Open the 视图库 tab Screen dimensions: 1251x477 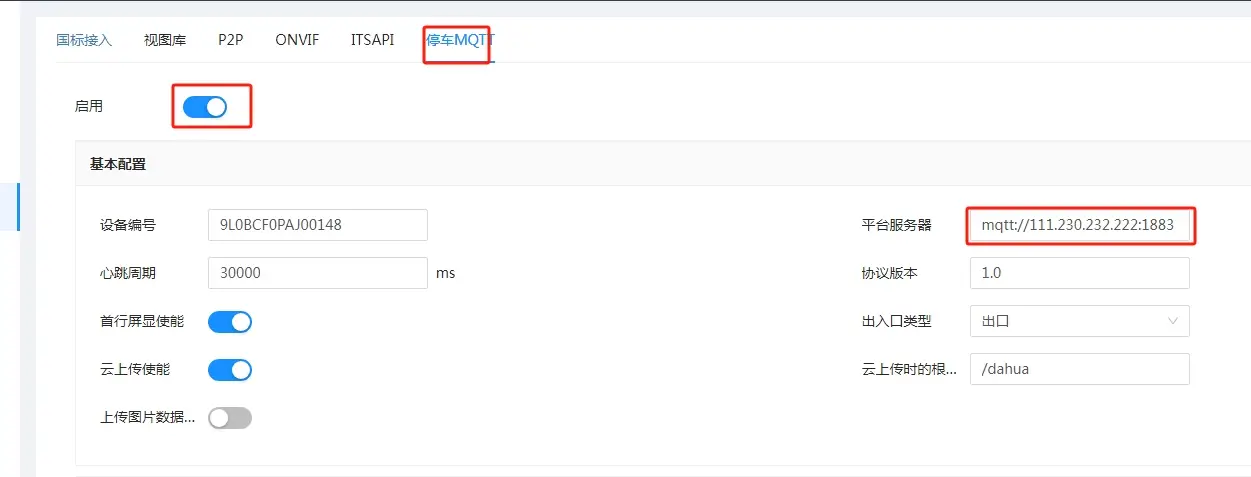(165, 40)
